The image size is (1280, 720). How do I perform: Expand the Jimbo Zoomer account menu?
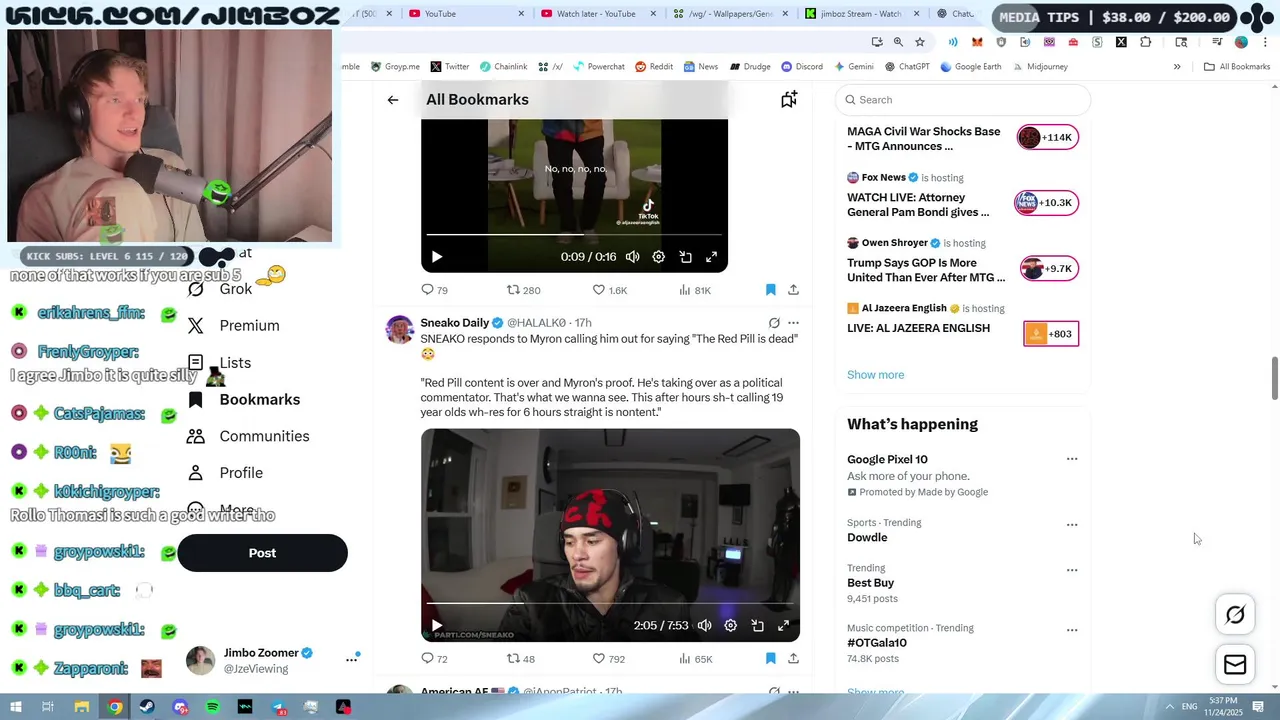click(351, 659)
